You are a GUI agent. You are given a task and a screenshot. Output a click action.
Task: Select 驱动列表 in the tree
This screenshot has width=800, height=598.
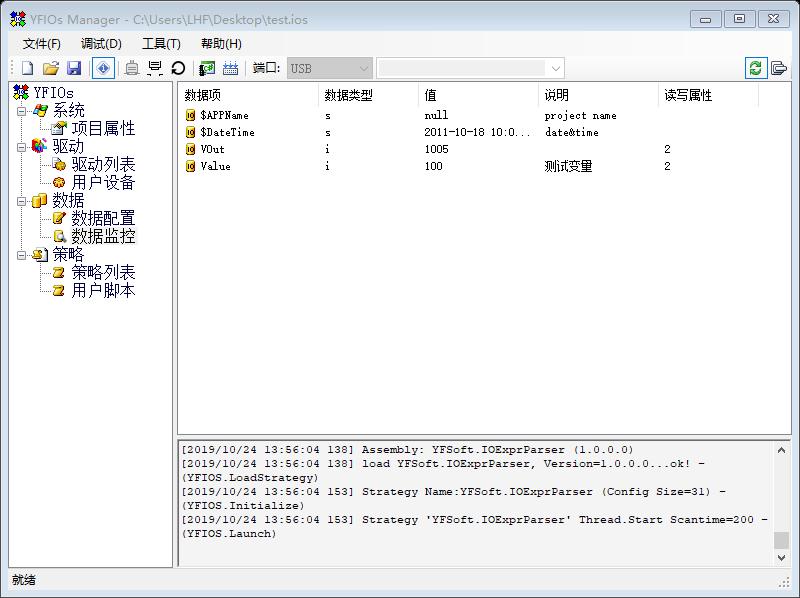[x=103, y=164]
